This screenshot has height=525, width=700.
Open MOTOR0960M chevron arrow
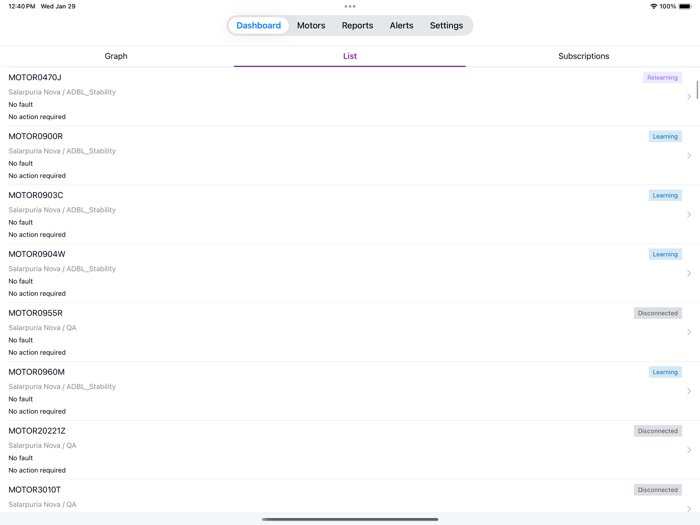[689, 391]
